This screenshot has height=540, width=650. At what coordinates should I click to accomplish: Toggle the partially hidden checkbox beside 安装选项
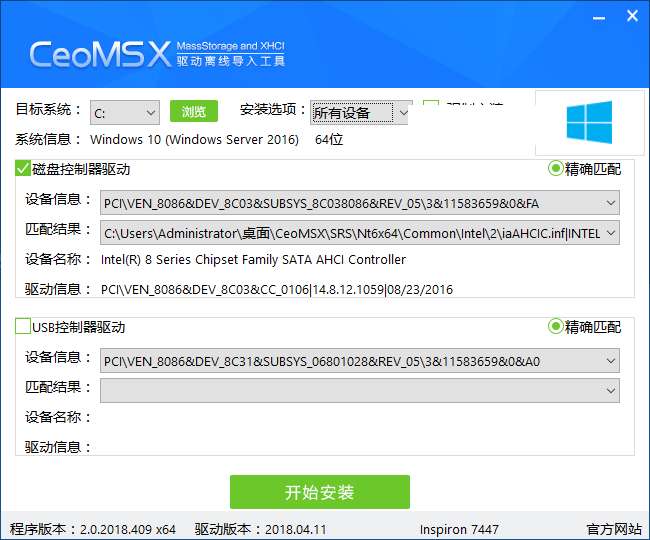point(431,104)
